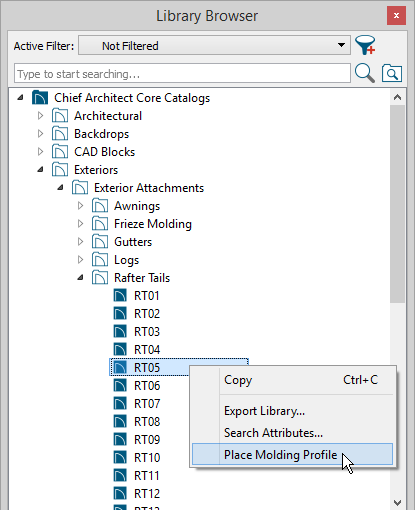Open the folder search options icon

[392, 73]
